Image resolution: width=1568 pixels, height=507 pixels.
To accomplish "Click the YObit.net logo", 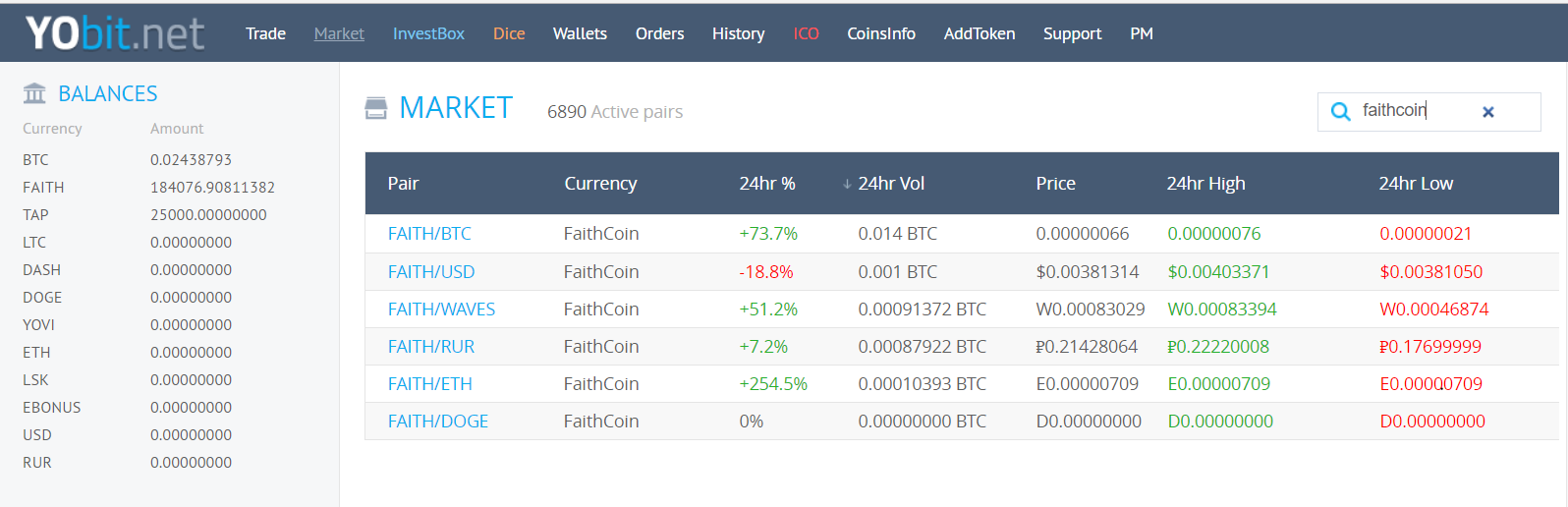I will coord(115,33).
